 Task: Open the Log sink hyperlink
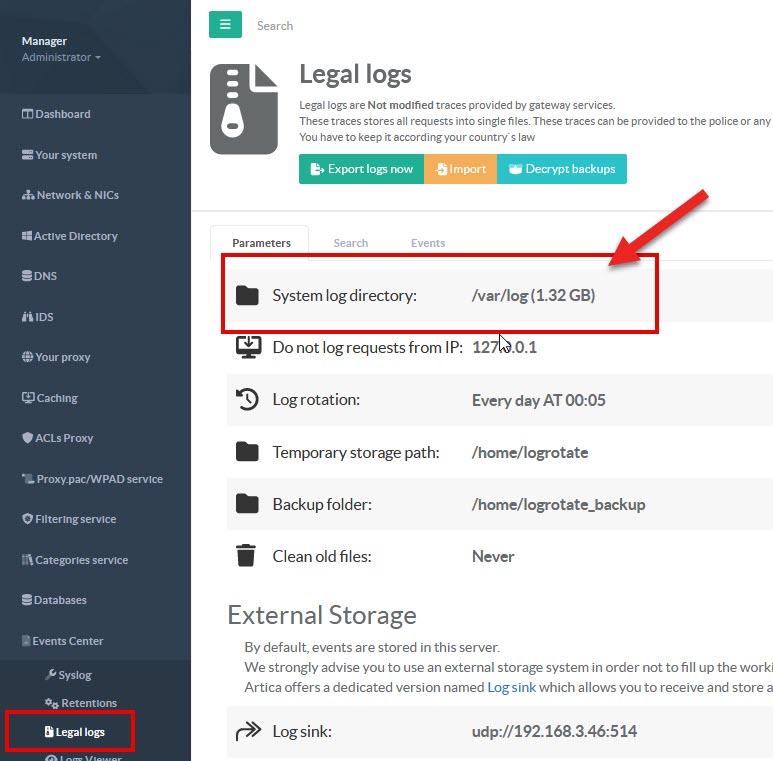point(511,687)
